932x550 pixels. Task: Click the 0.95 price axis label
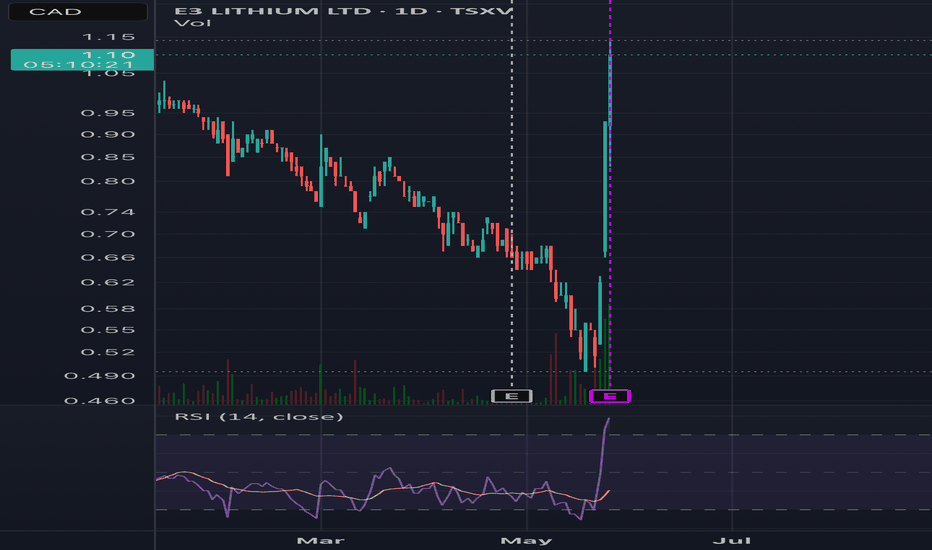[108, 113]
